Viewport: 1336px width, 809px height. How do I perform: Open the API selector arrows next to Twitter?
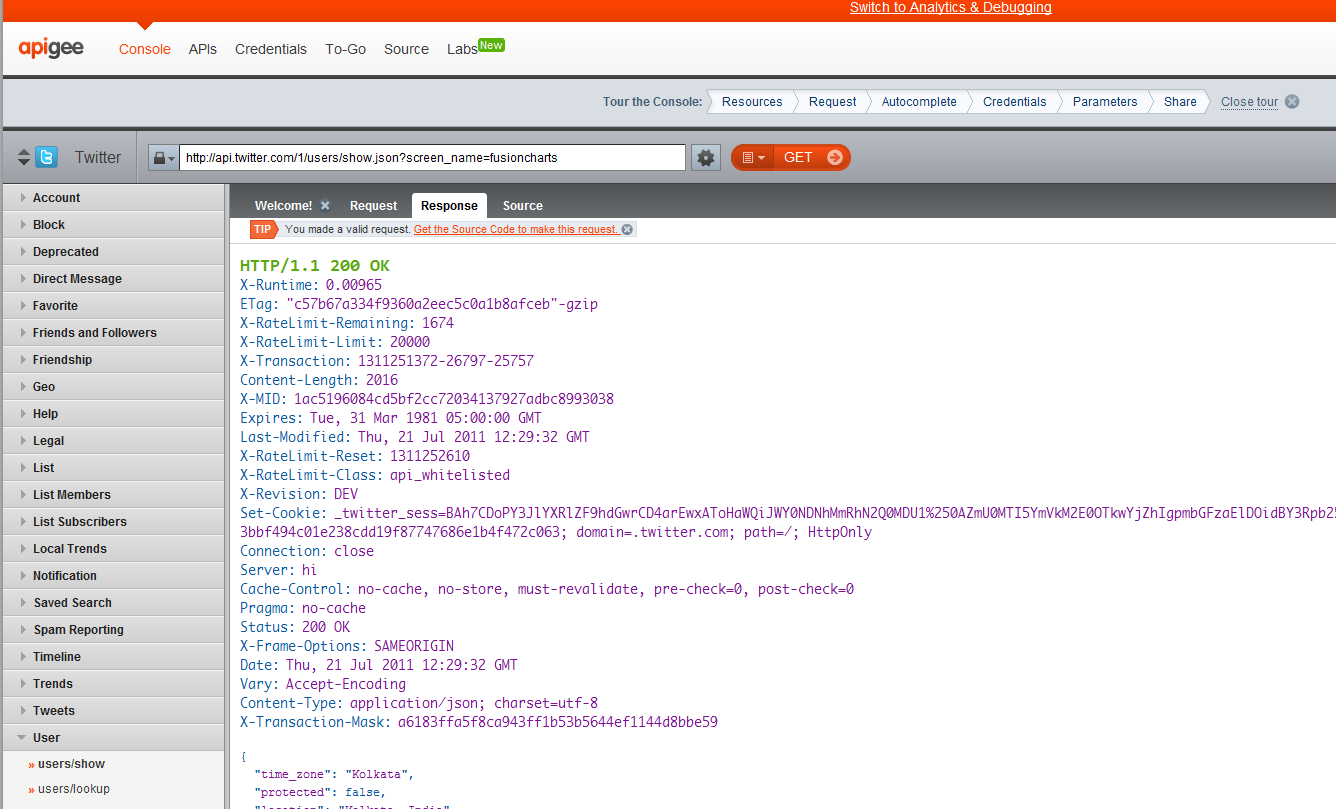coord(24,157)
